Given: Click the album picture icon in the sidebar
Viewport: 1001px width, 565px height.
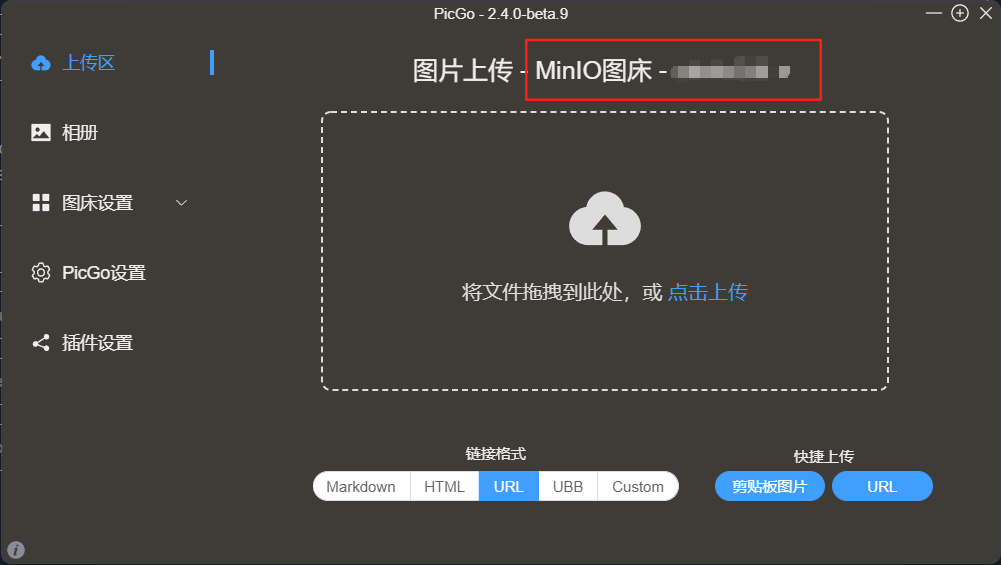Looking at the screenshot, I should [x=41, y=132].
